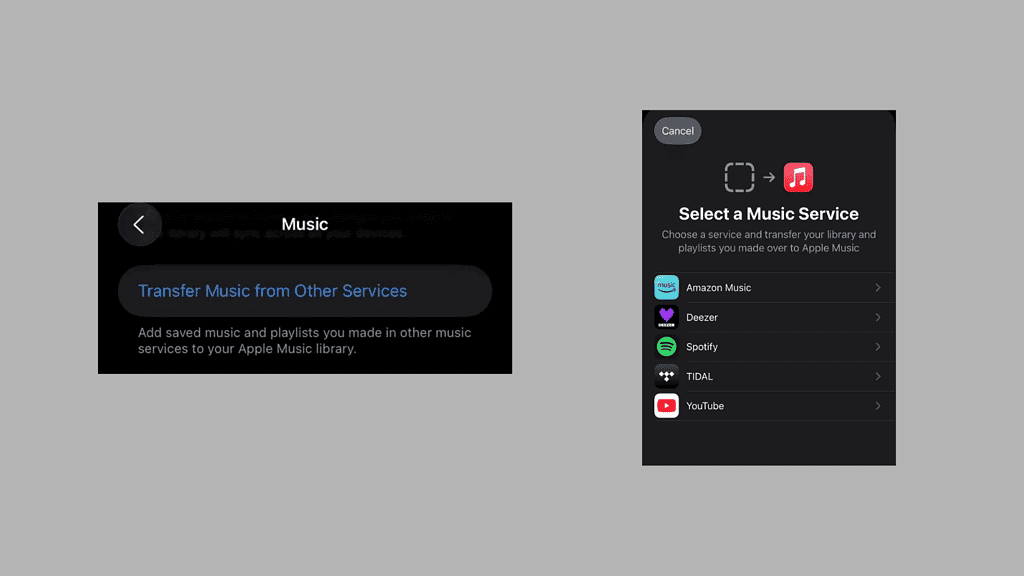Expand Amazon Music row chevron

point(878,287)
